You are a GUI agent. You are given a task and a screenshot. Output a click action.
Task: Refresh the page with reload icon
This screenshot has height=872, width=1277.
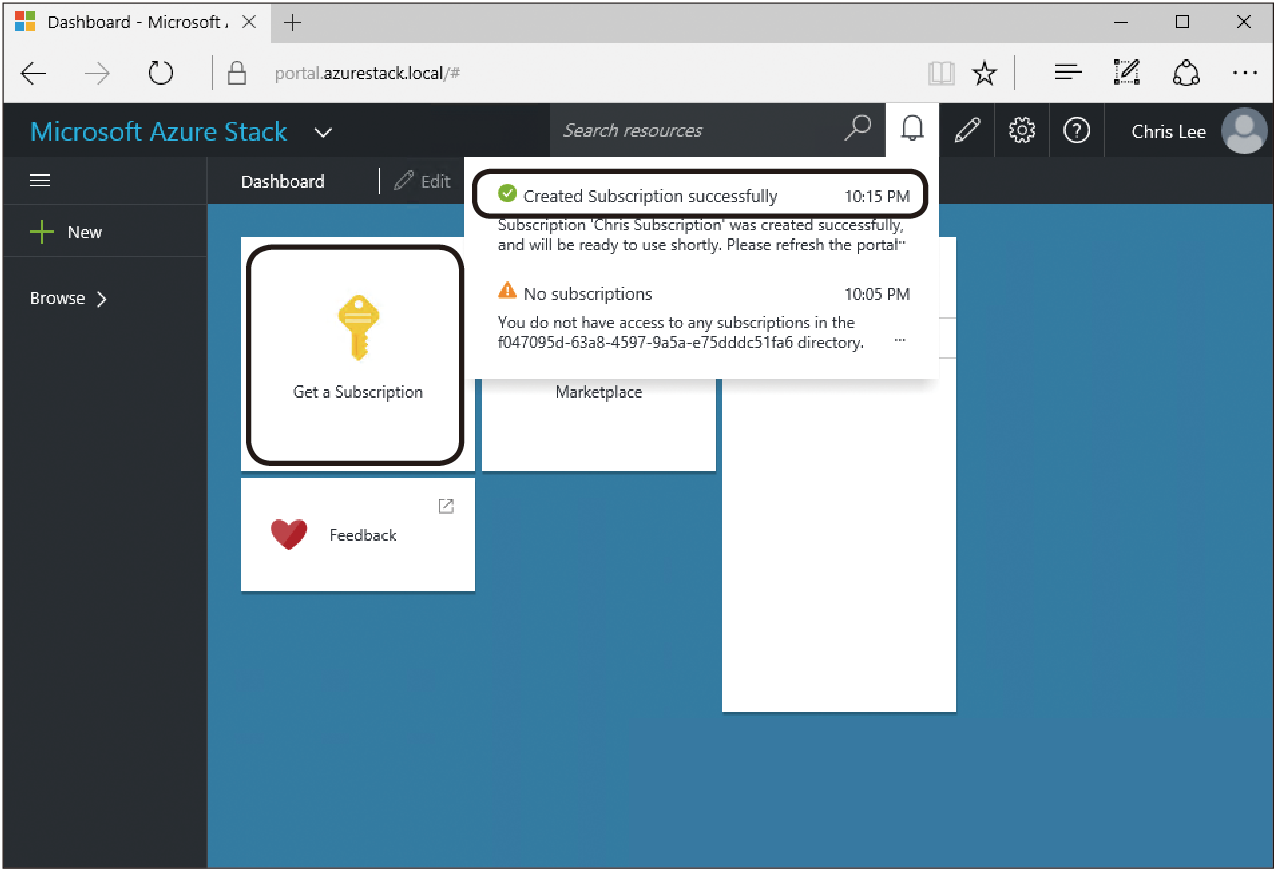tap(160, 73)
